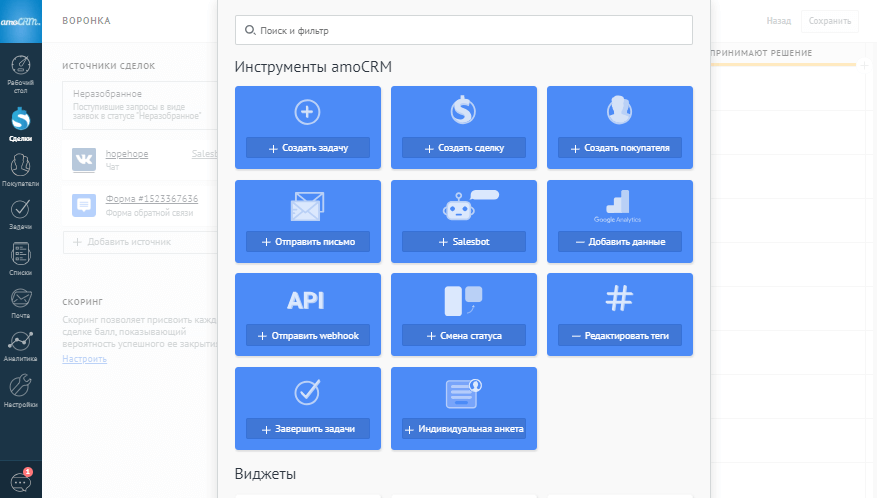Click the feedback form source icon

(x=84, y=205)
